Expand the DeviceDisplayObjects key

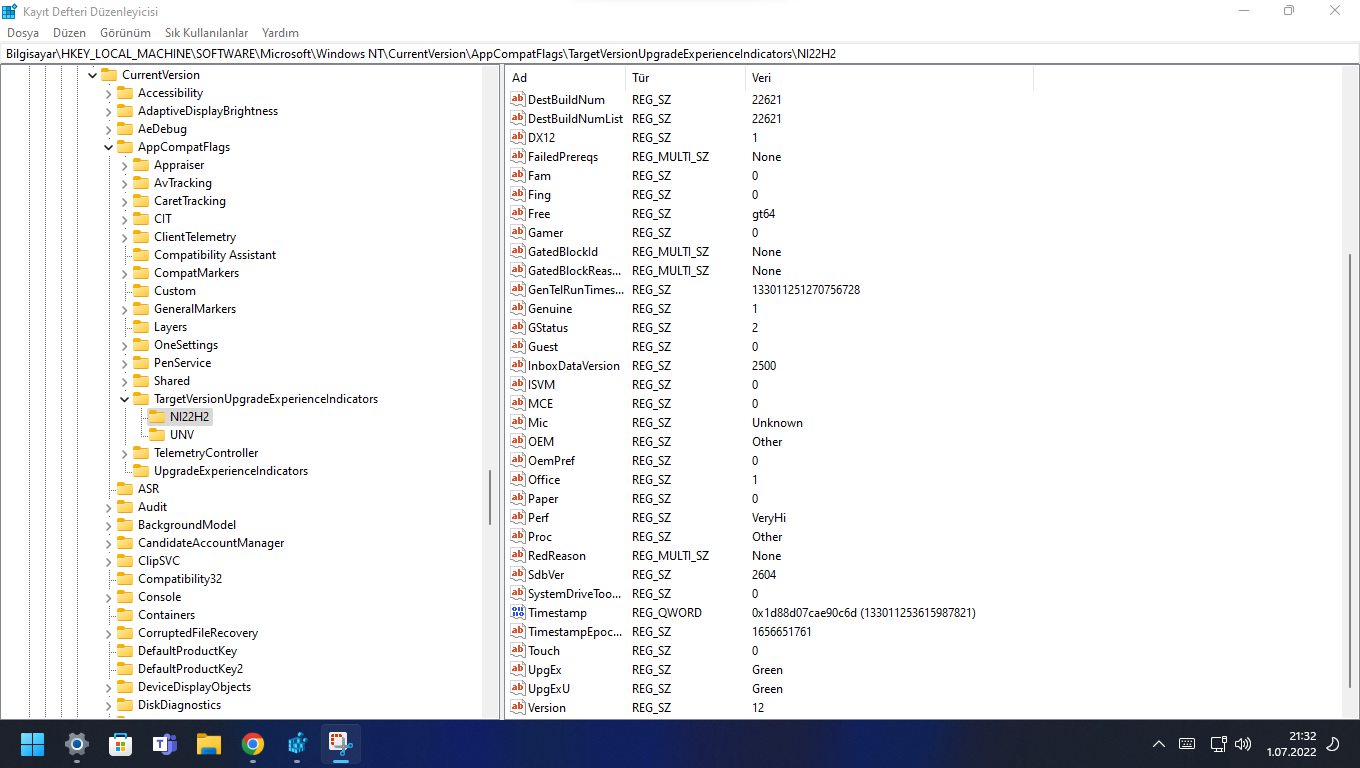click(109, 687)
